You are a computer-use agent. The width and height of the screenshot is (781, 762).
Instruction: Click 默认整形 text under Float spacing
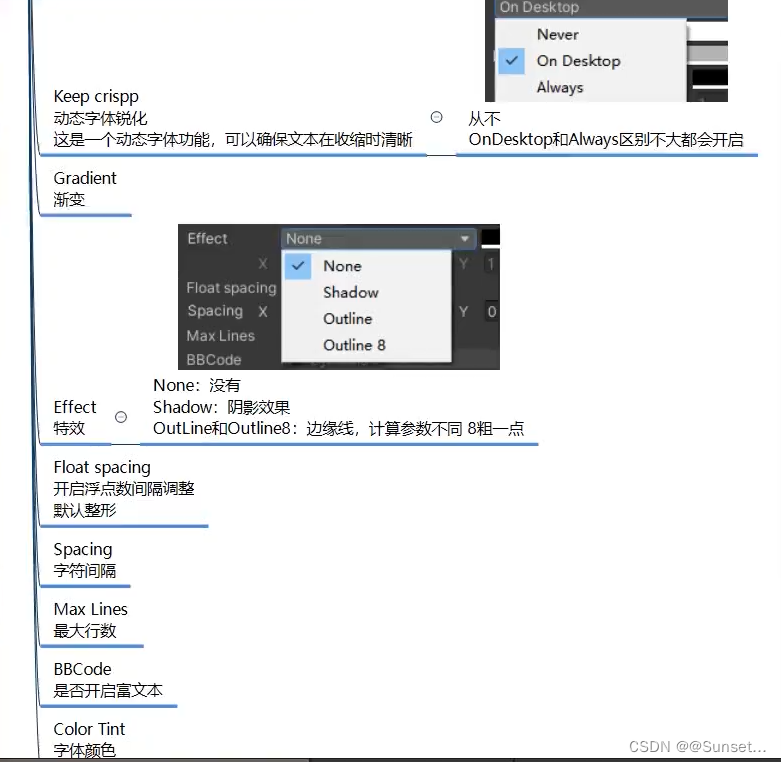85,510
